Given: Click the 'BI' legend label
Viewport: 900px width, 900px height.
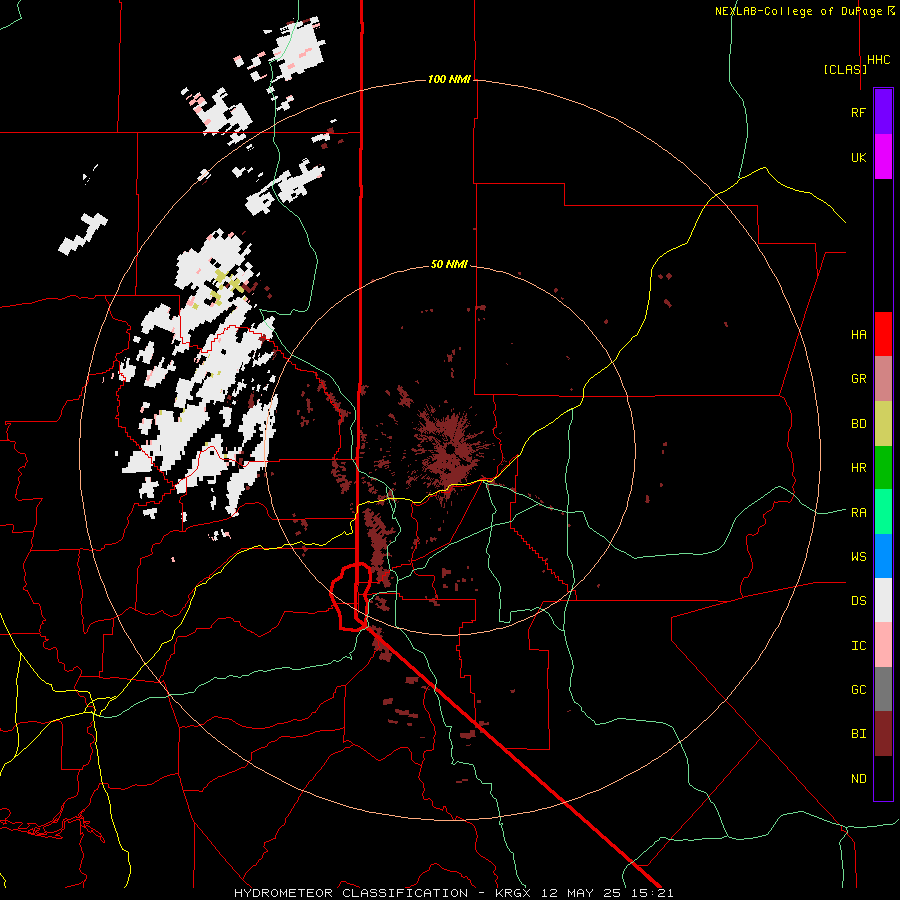Looking at the screenshot, I should click(858, 734).
